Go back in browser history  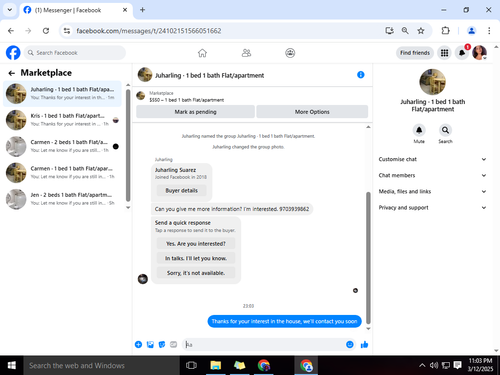[11, 31]
